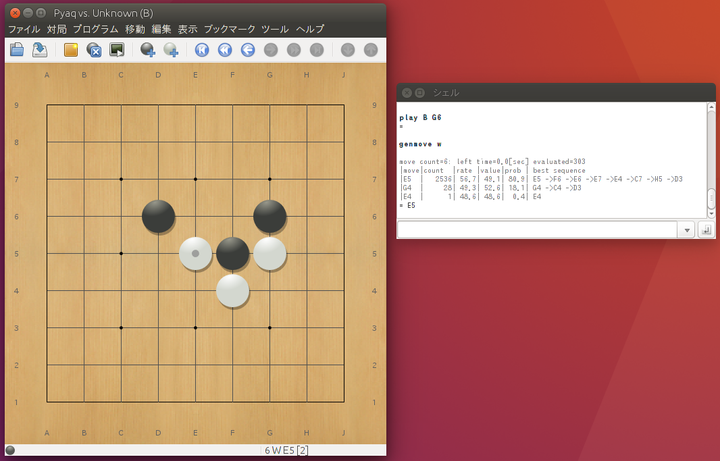Open the ブックマーク menu
Screen dimensions: 720x461
(x=229, y=30)
